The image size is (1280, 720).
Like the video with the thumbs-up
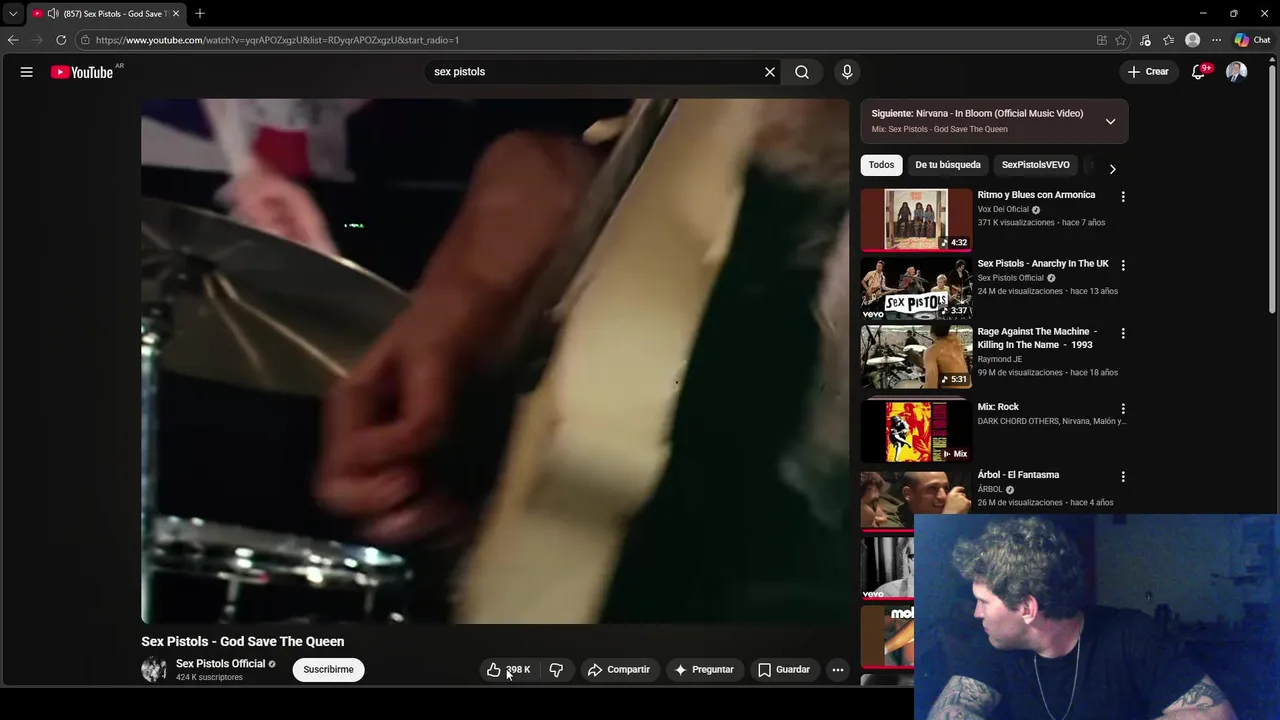(x=509, y=670)
